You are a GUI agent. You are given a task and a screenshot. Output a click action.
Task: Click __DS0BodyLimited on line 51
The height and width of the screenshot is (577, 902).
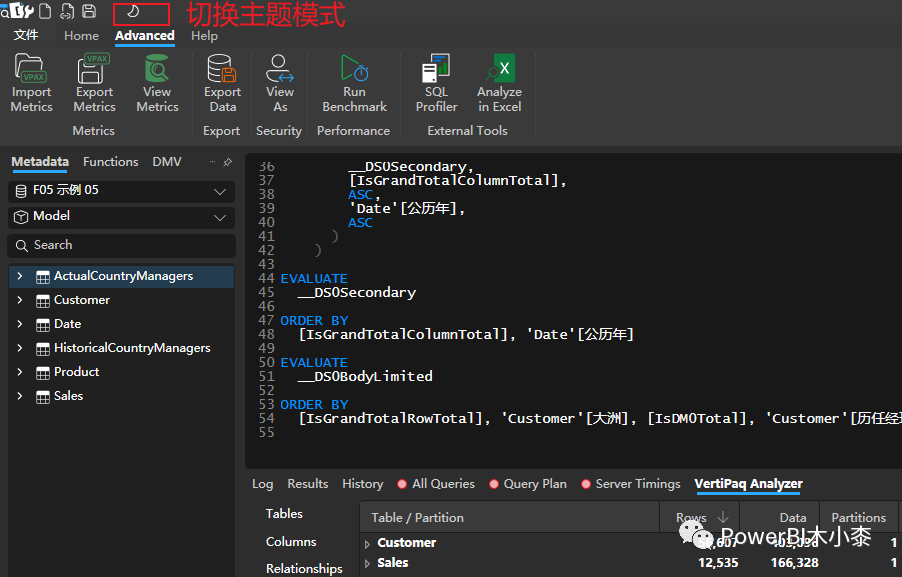[x=365, y=377]
